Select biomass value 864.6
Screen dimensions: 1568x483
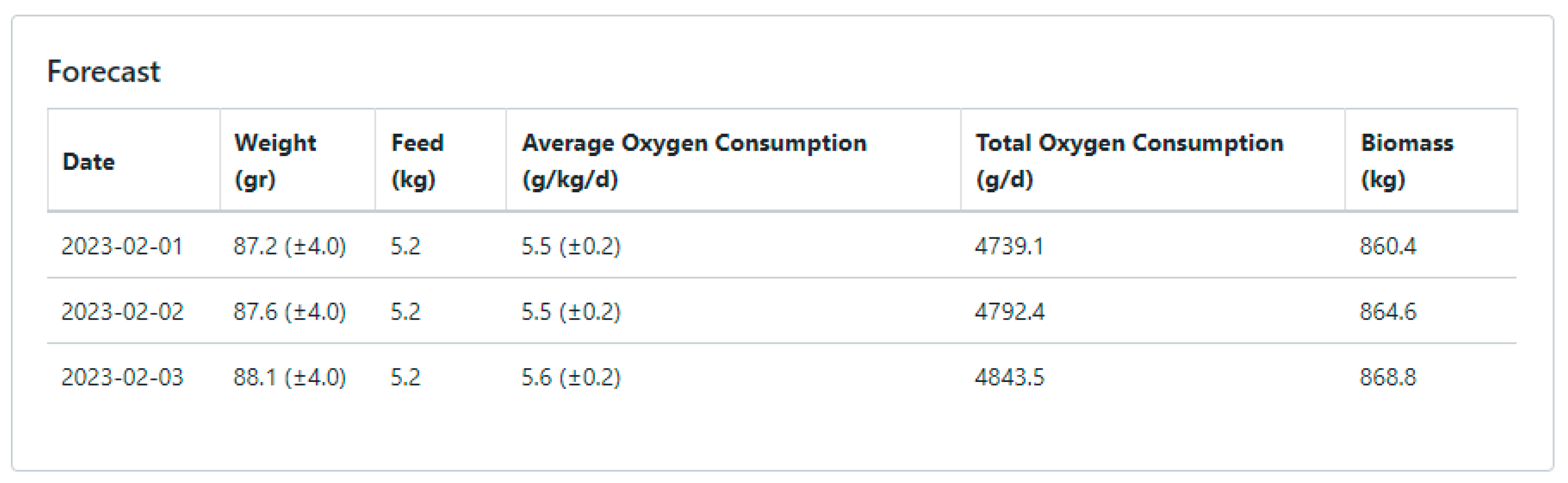[x=1388, y=312]
